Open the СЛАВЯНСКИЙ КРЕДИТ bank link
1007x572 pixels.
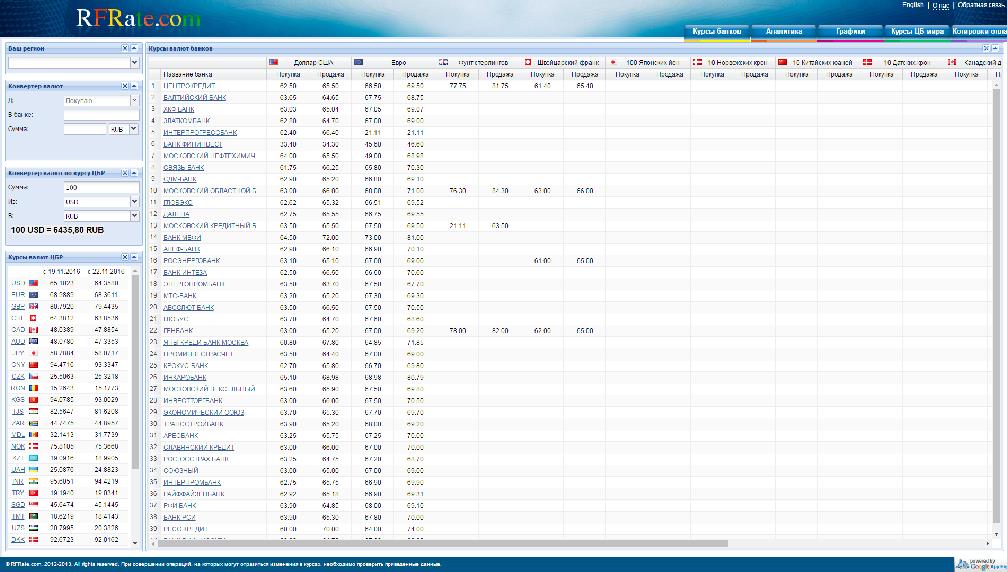(198, 447)
